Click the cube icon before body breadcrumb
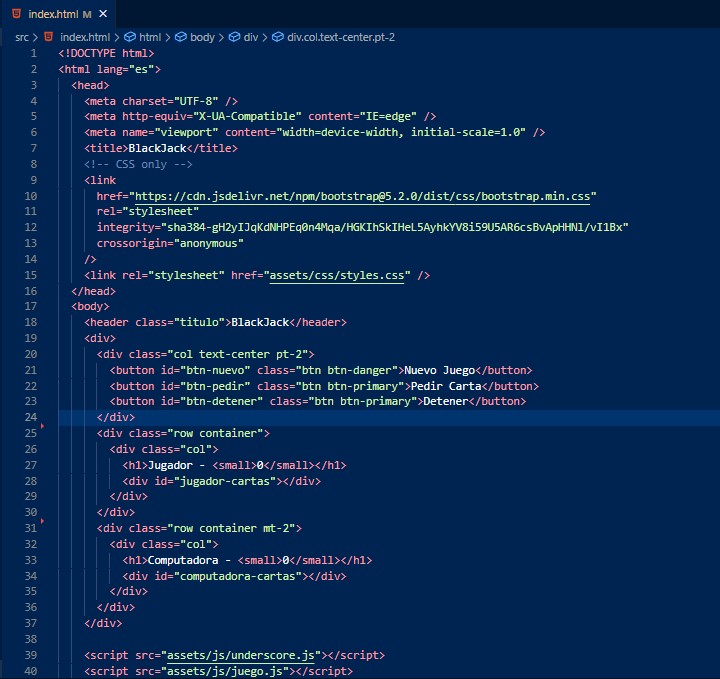The width and height of the screenshot is (720, 679). click(181, 37)
